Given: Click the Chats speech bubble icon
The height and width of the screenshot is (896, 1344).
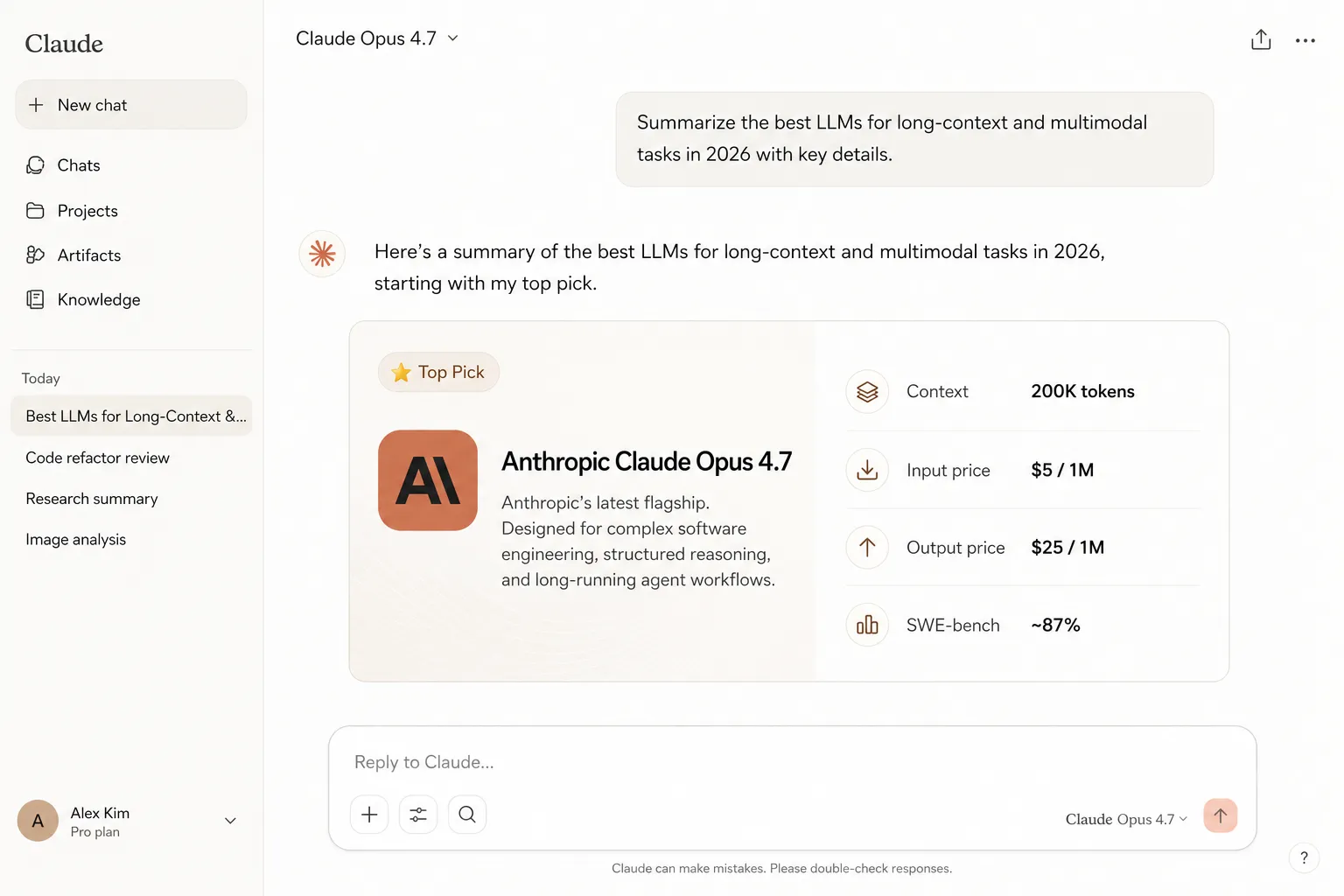Looking at the screenshot, I should point(36,165).
